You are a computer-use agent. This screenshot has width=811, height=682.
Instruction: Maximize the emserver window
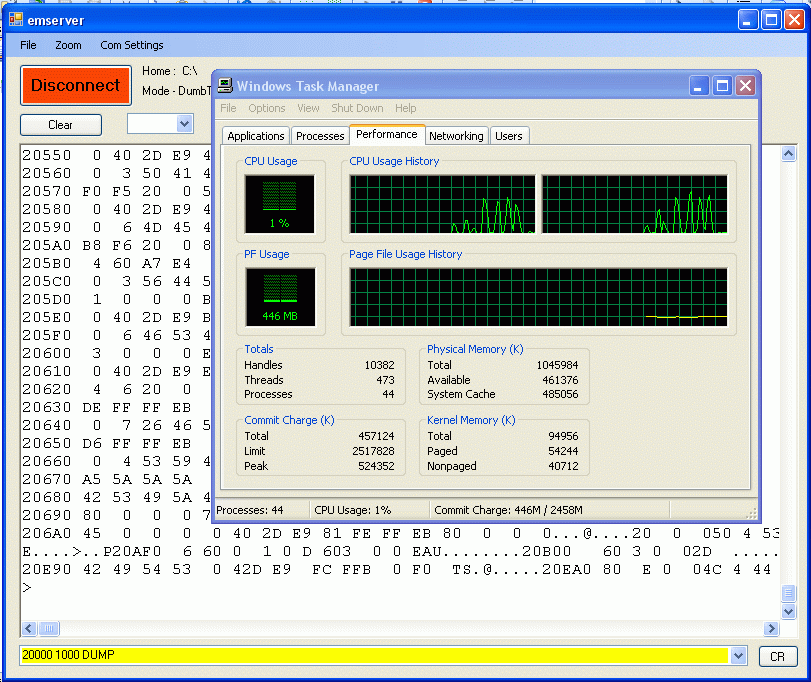click(x=771, y=20)
